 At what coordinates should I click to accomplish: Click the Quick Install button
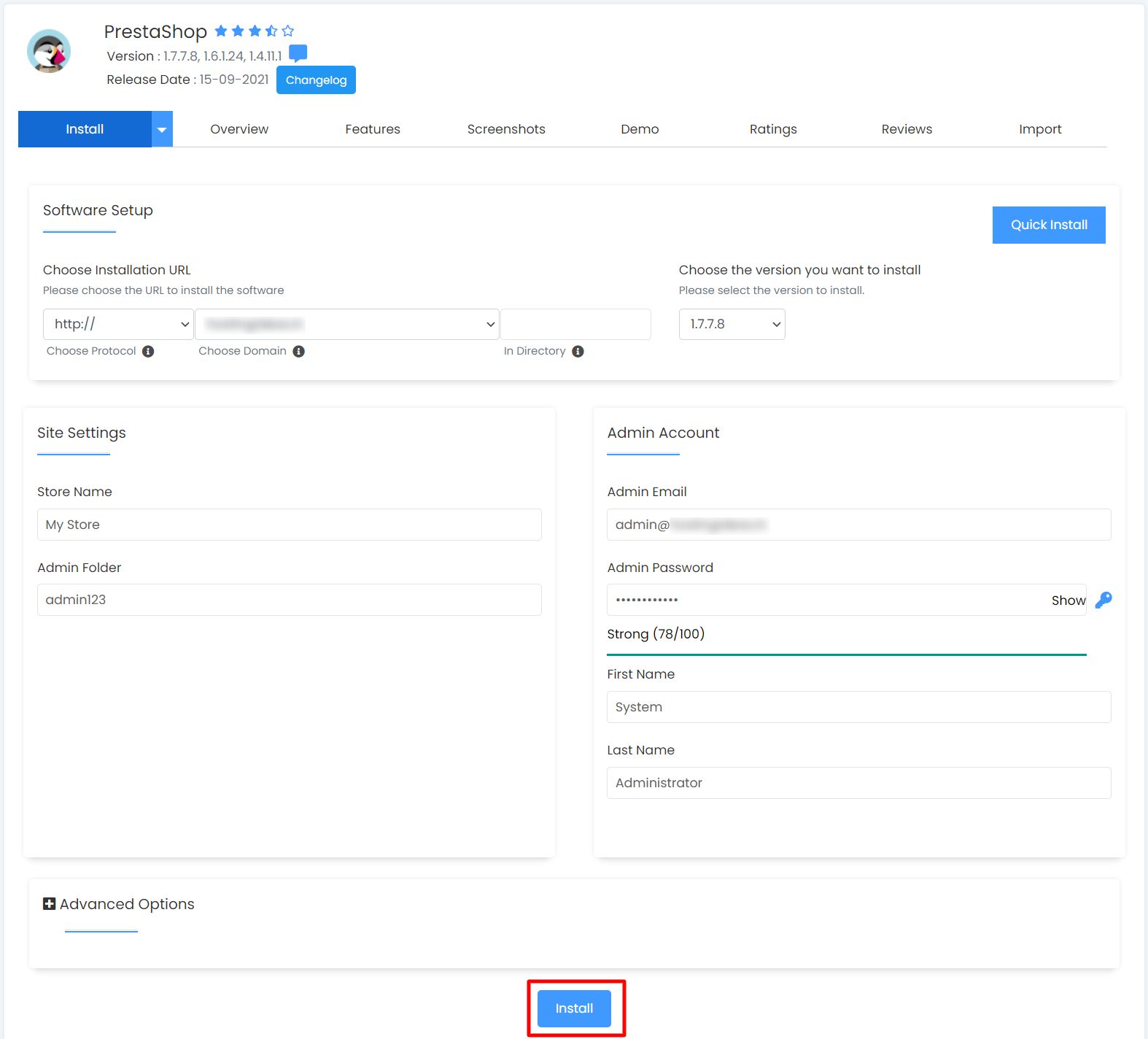[x=1049, y=225]
